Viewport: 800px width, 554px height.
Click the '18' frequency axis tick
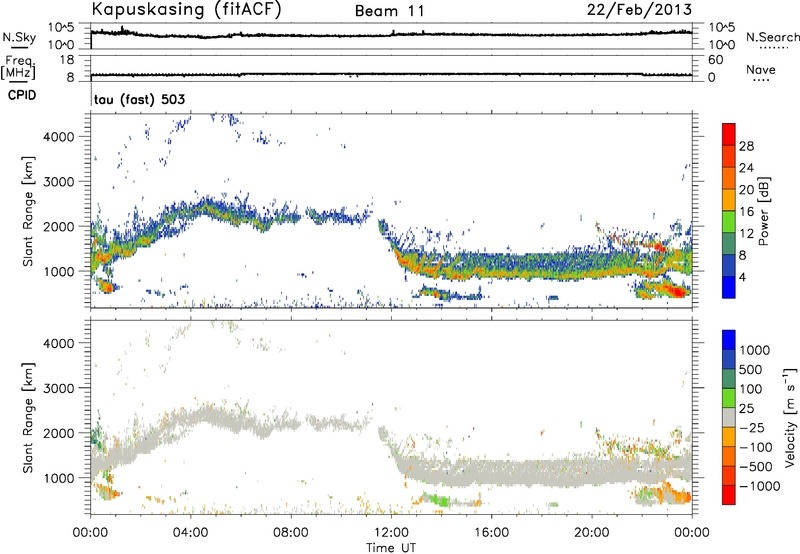[67, 60]
